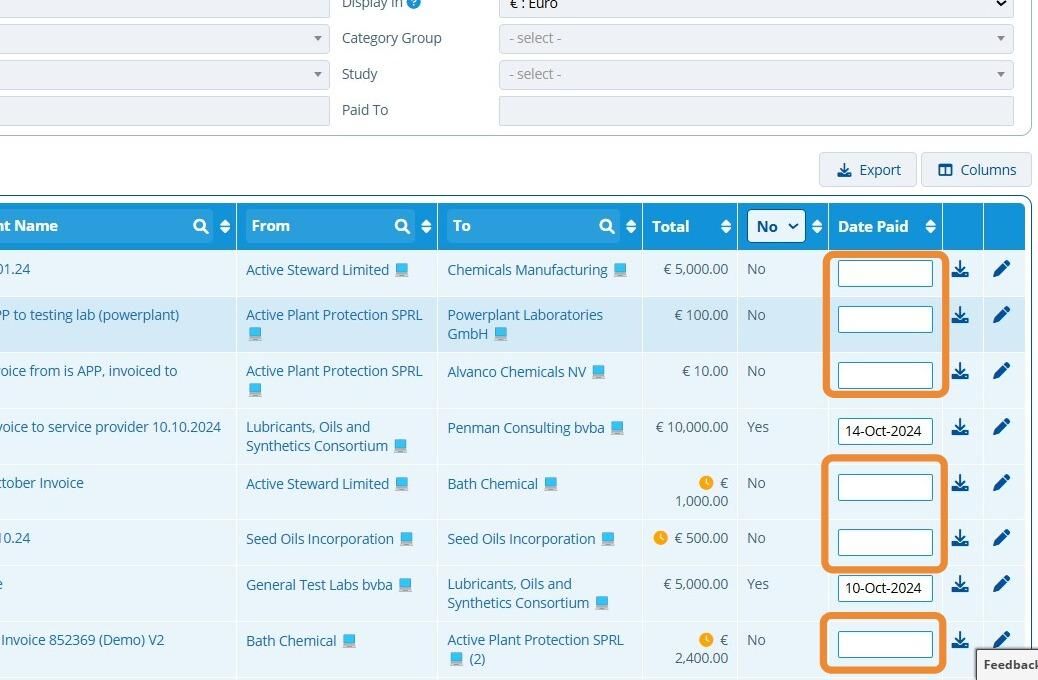Open the General Test Labs bvba link
This screenshot has height=680, width=1038.
point(319,585)
